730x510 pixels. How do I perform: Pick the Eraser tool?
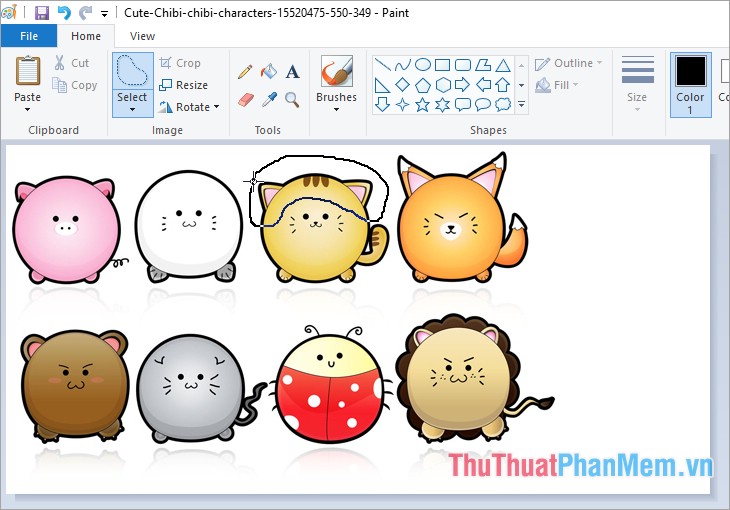coord(246,99)
